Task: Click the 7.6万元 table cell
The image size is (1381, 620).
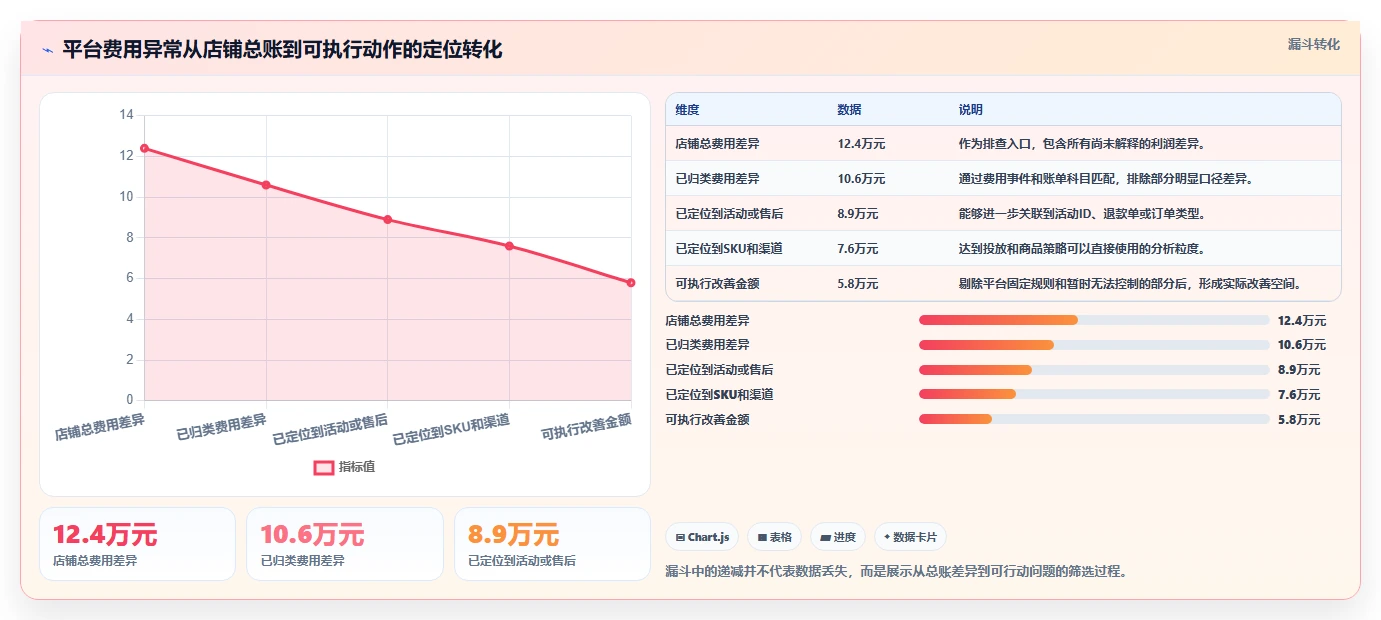Action: [x=858, y=249]
